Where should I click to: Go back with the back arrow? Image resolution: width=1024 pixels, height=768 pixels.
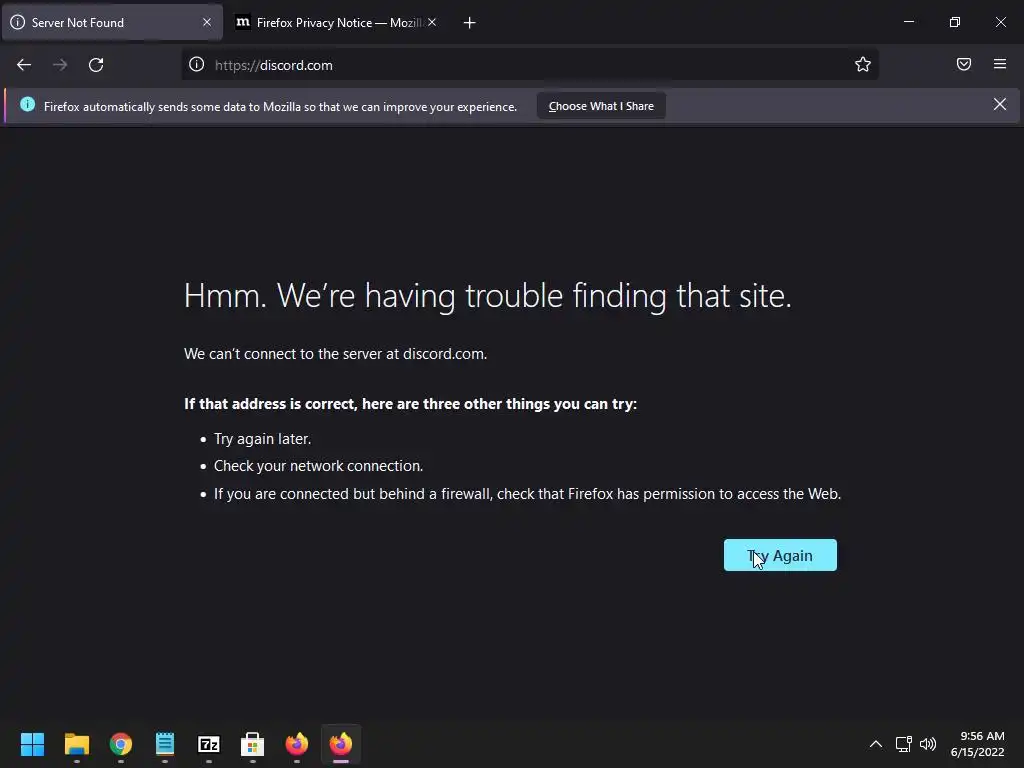click(x=24, y=65)
